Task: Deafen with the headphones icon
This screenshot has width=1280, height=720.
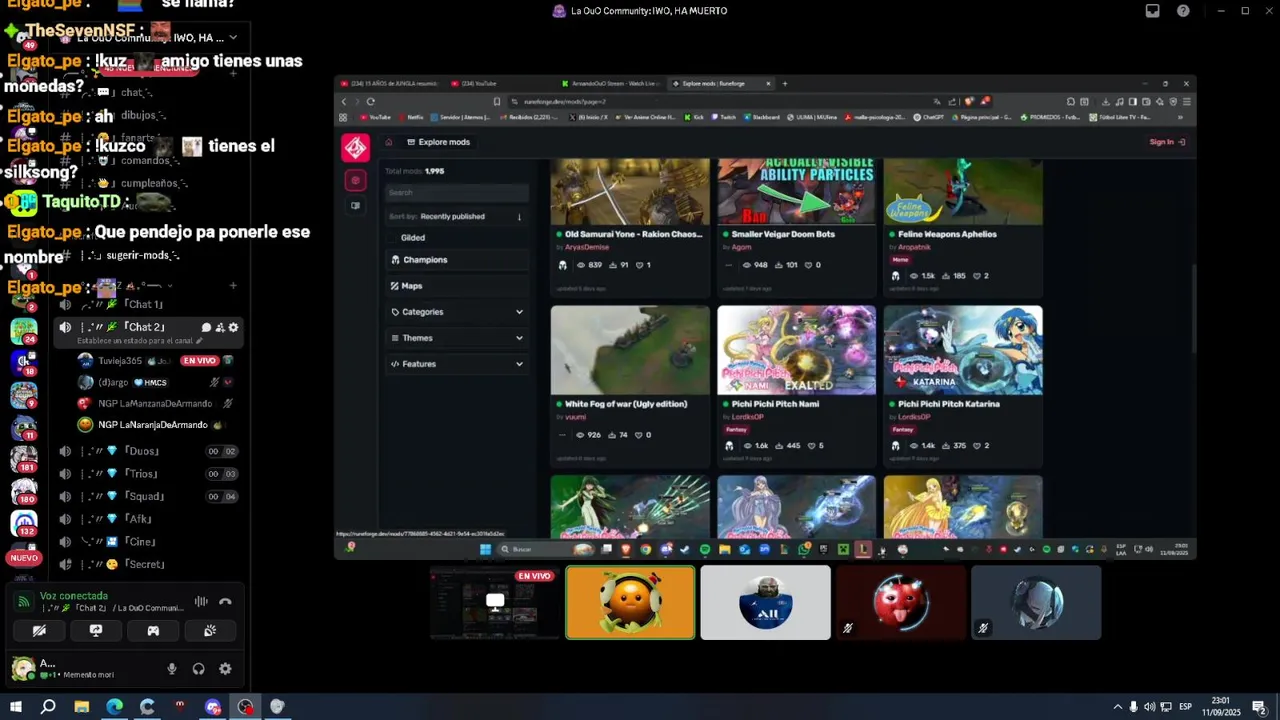Action: 198,669
